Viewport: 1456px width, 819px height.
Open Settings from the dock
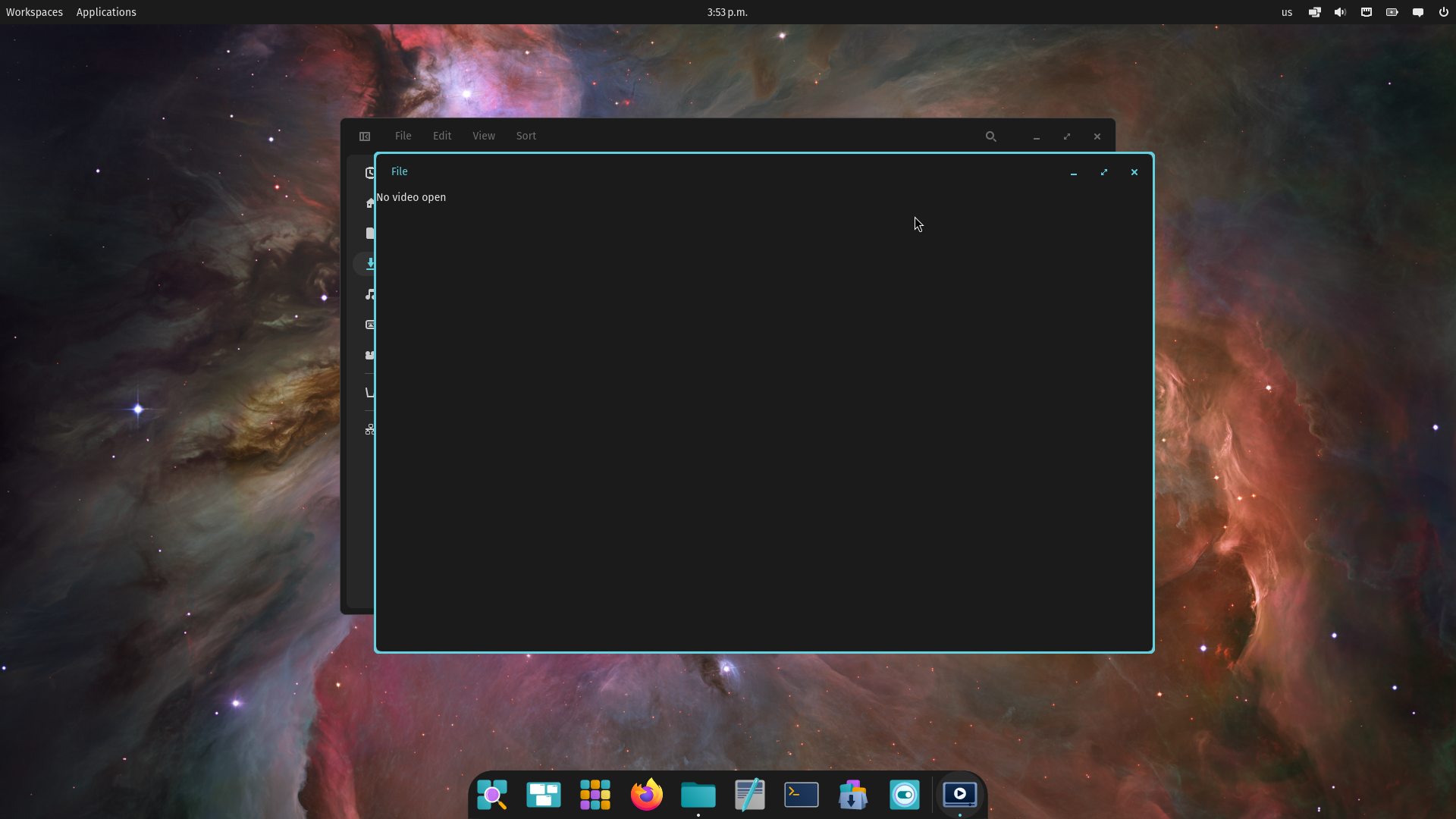coord(905,795)
